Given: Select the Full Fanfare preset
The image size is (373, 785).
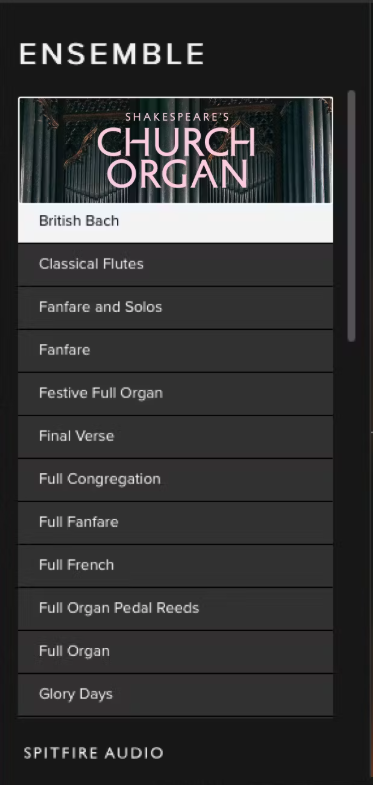Looking at the screenshot, I should click(175, 523).
